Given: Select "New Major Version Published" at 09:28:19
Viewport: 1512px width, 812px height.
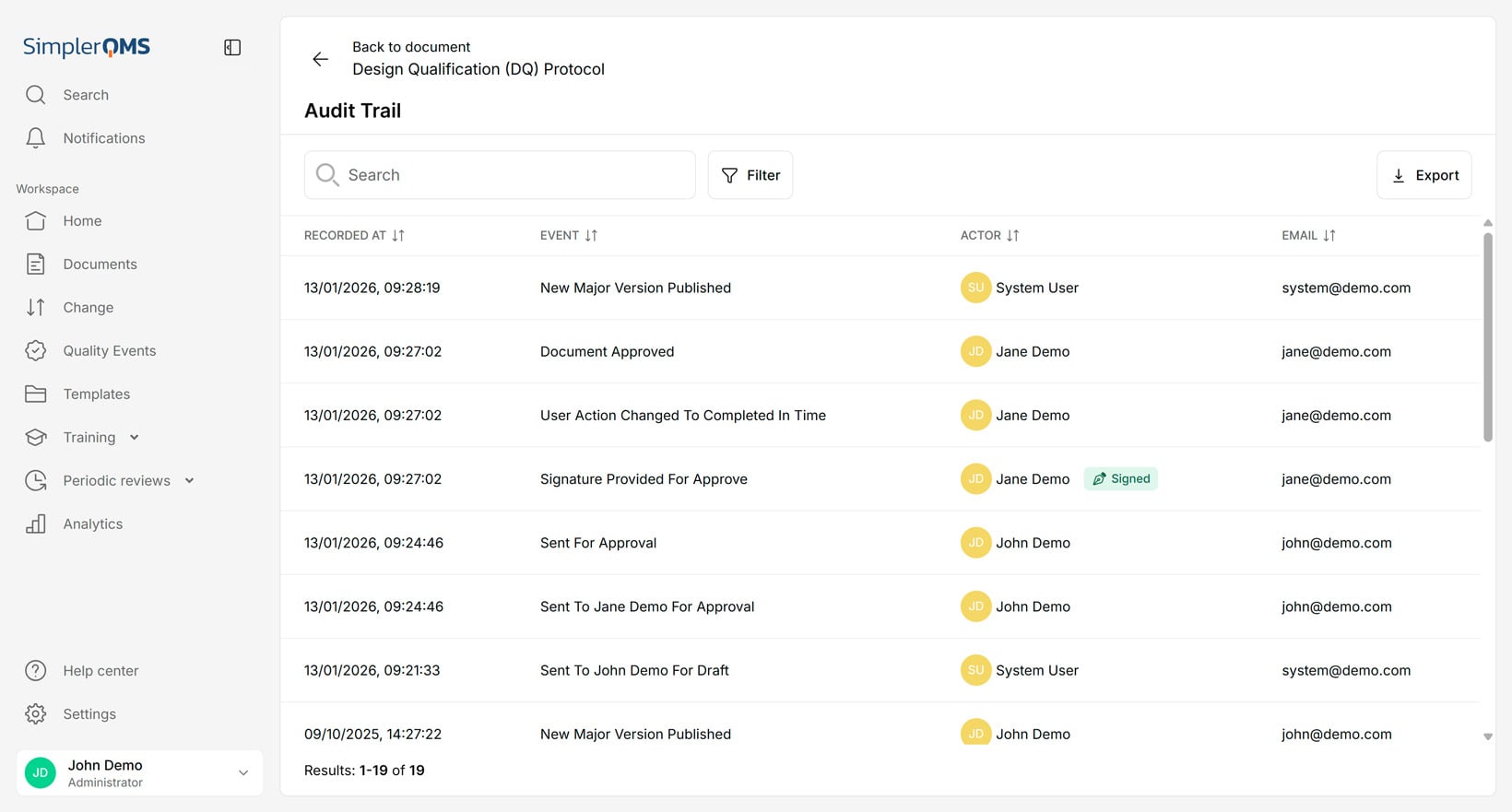Looking at the screenshot, I should pyautogui.click(x=635, y=288).
